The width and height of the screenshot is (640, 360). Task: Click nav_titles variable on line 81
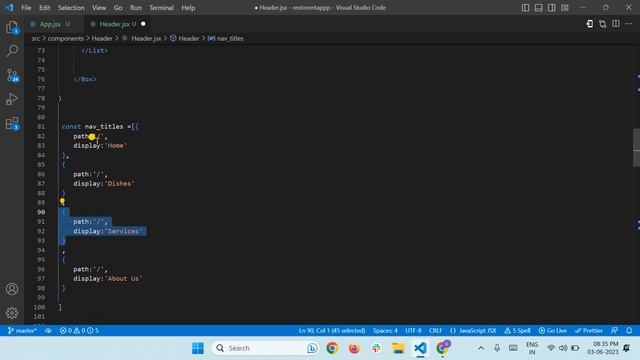(104, 127)
